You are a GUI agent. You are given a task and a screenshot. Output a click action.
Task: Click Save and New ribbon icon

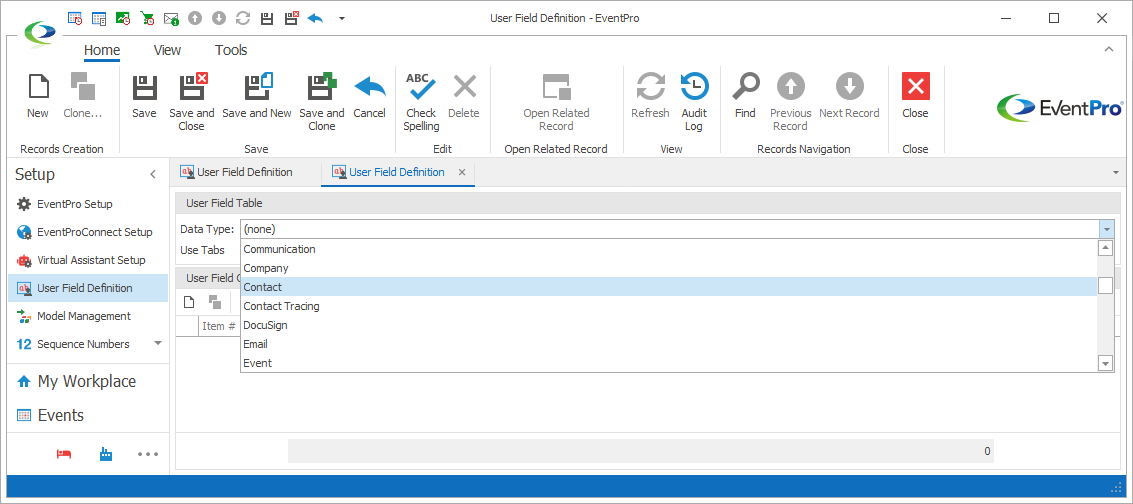257,87
